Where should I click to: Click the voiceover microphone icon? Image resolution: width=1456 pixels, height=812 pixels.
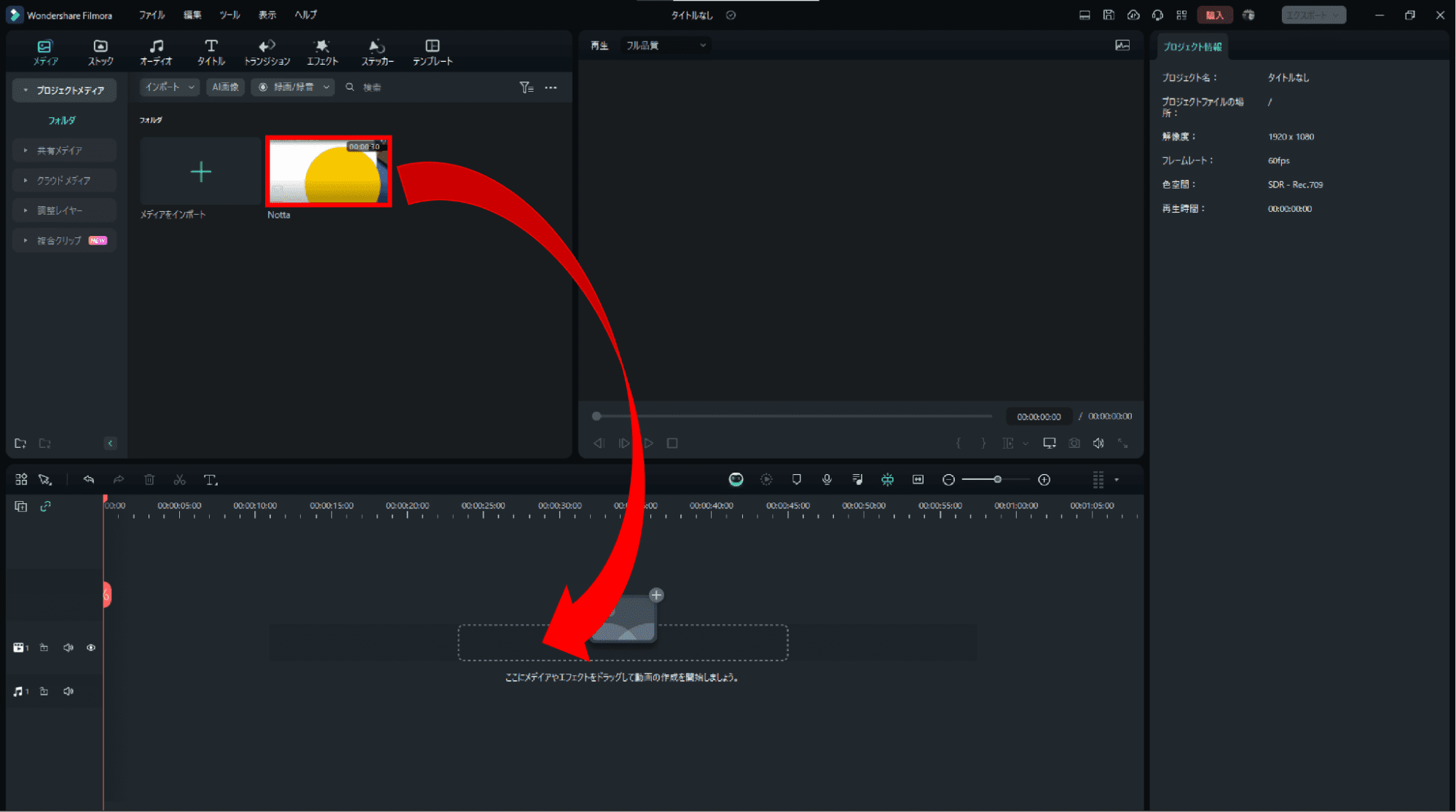(827, 479)
